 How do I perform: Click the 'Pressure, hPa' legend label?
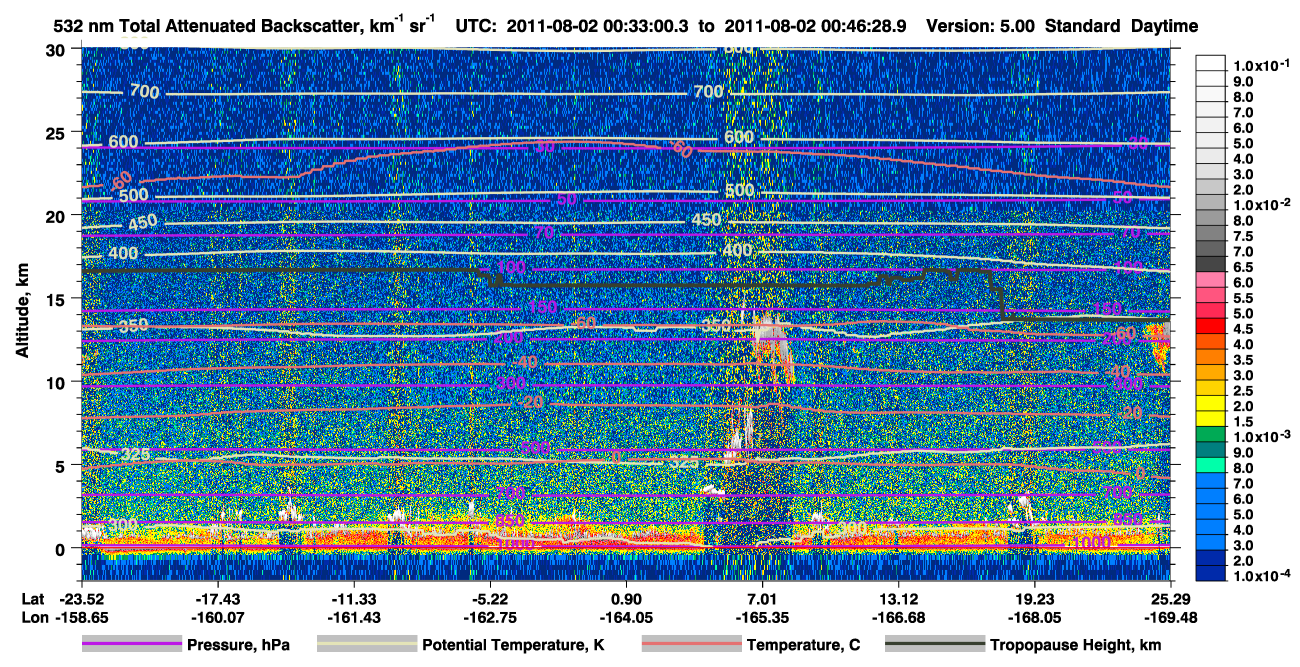(x=239, y=646)
